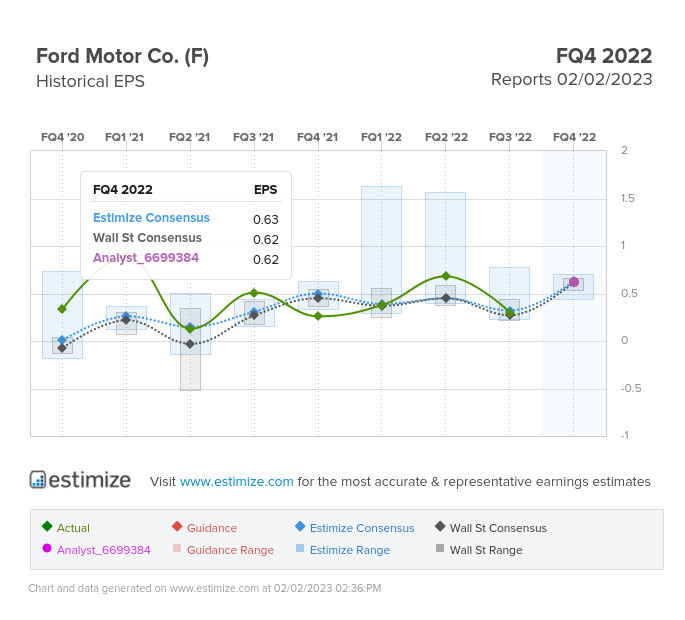685x620 pixels.
Task: Click Analyst_6699384 in the tooltip
Action: click(x=146, y=258)
